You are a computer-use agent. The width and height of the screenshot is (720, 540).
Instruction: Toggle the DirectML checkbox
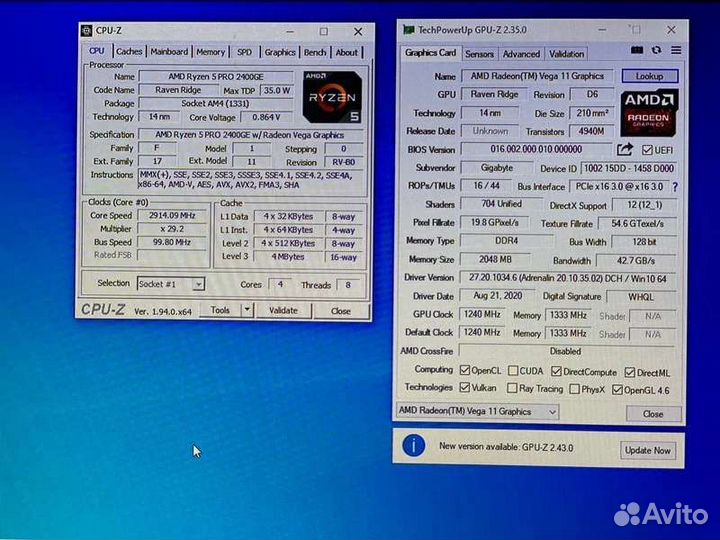[x=630, y=372]
